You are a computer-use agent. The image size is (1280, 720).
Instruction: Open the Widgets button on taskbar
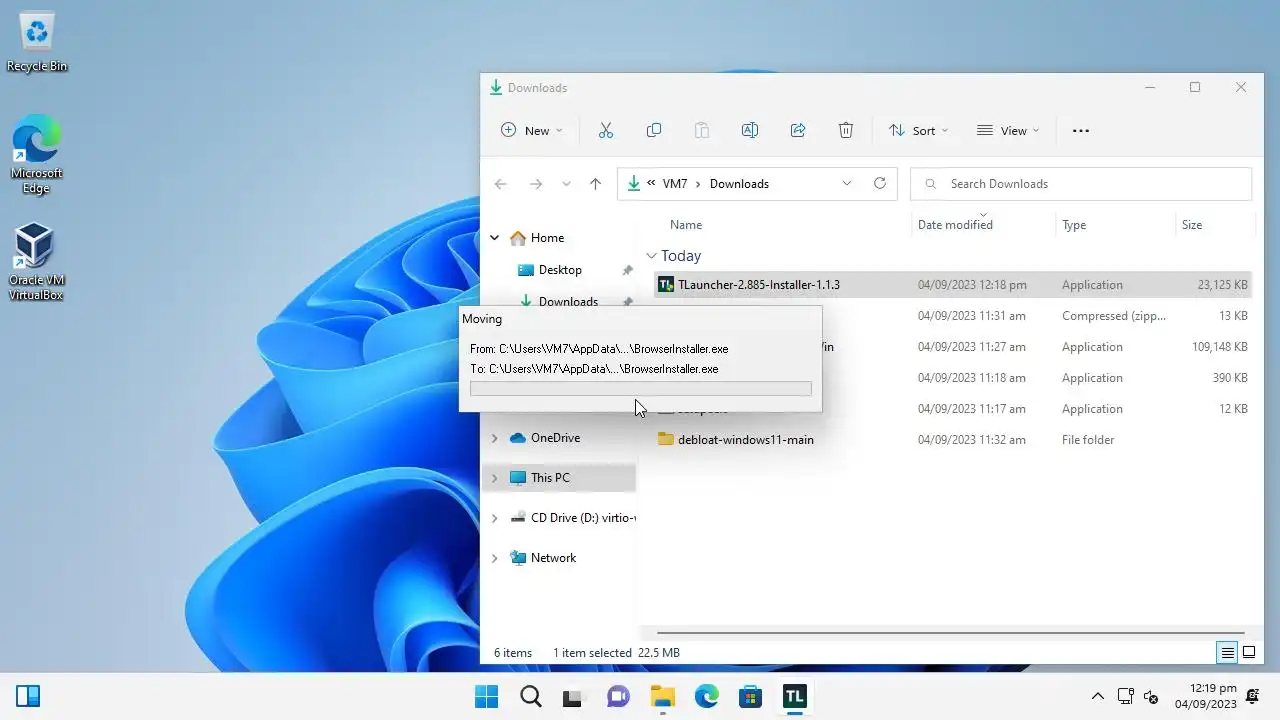[28, 696]
